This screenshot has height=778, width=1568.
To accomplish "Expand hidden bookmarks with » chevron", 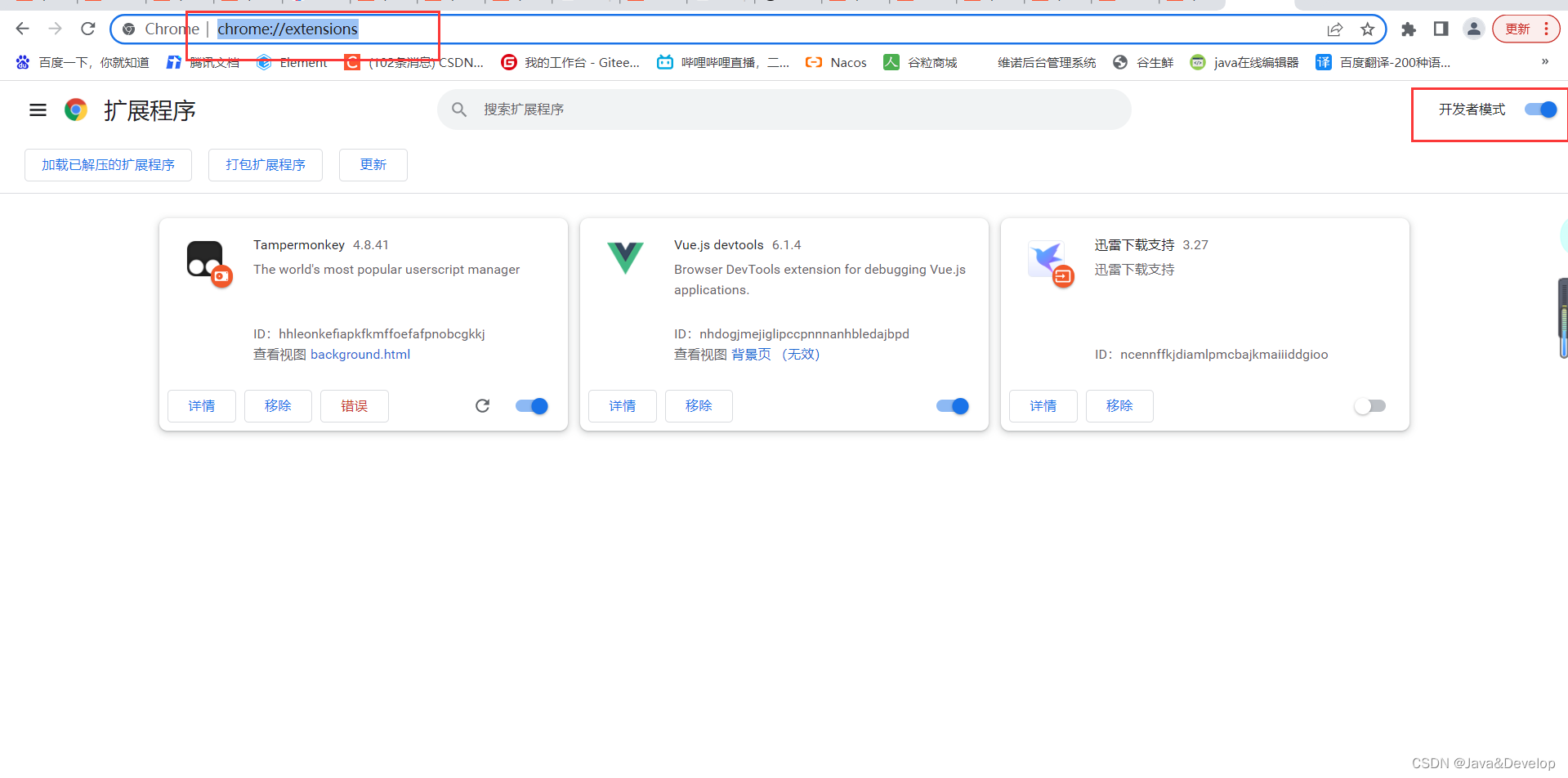I will point(1544,62).
